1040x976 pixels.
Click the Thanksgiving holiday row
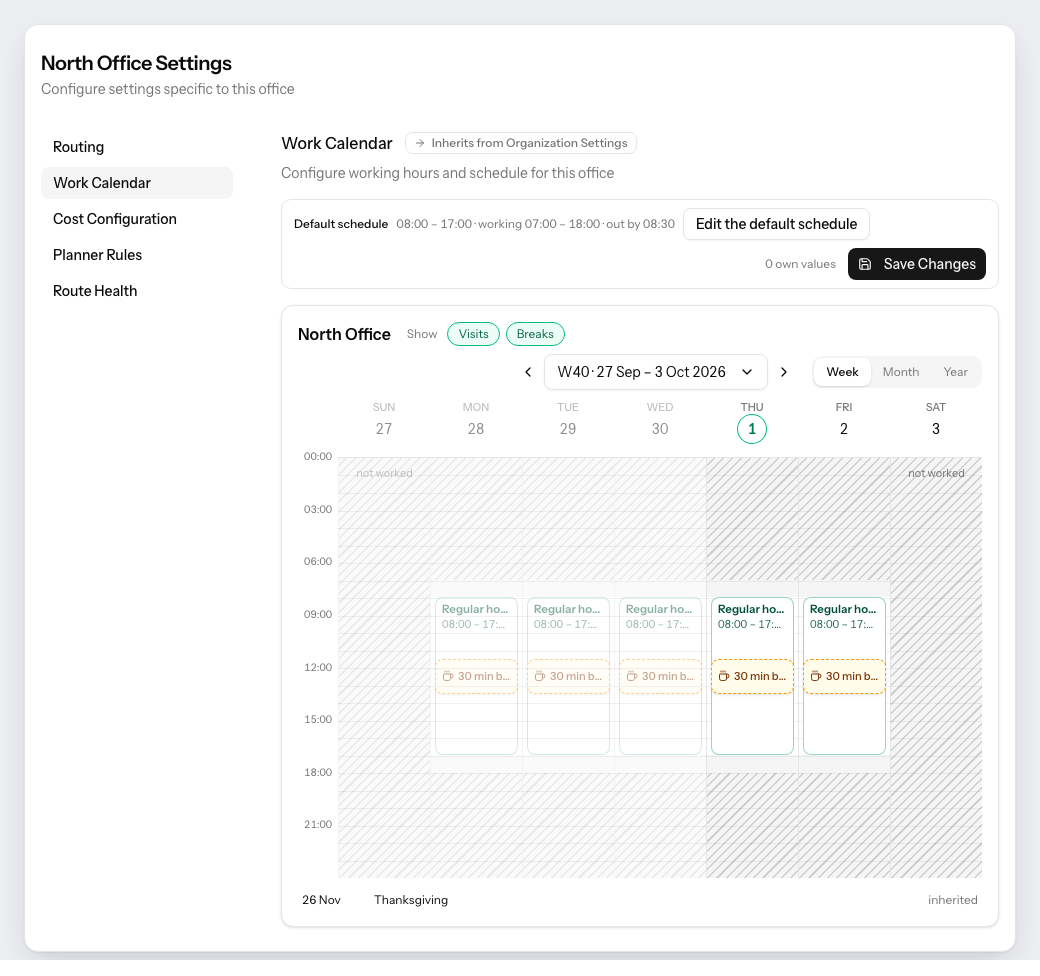tap(639, 900)
